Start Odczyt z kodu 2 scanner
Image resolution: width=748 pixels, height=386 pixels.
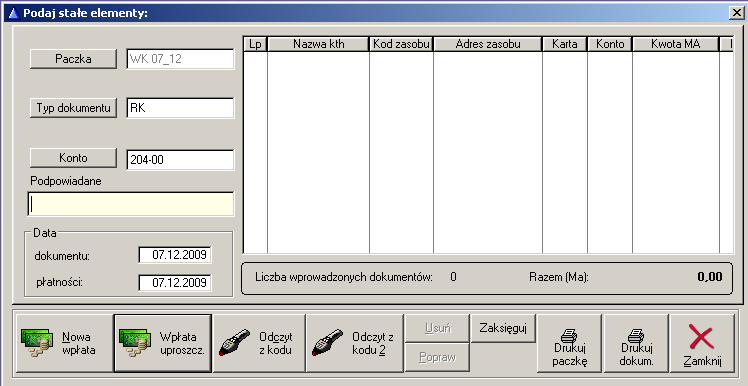click(354, 343)
